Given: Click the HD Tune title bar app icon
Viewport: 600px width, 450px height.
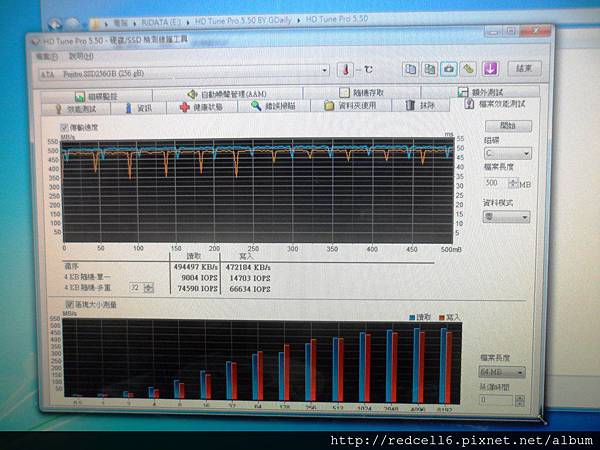Looking at the screenshot, I should 35,41.
